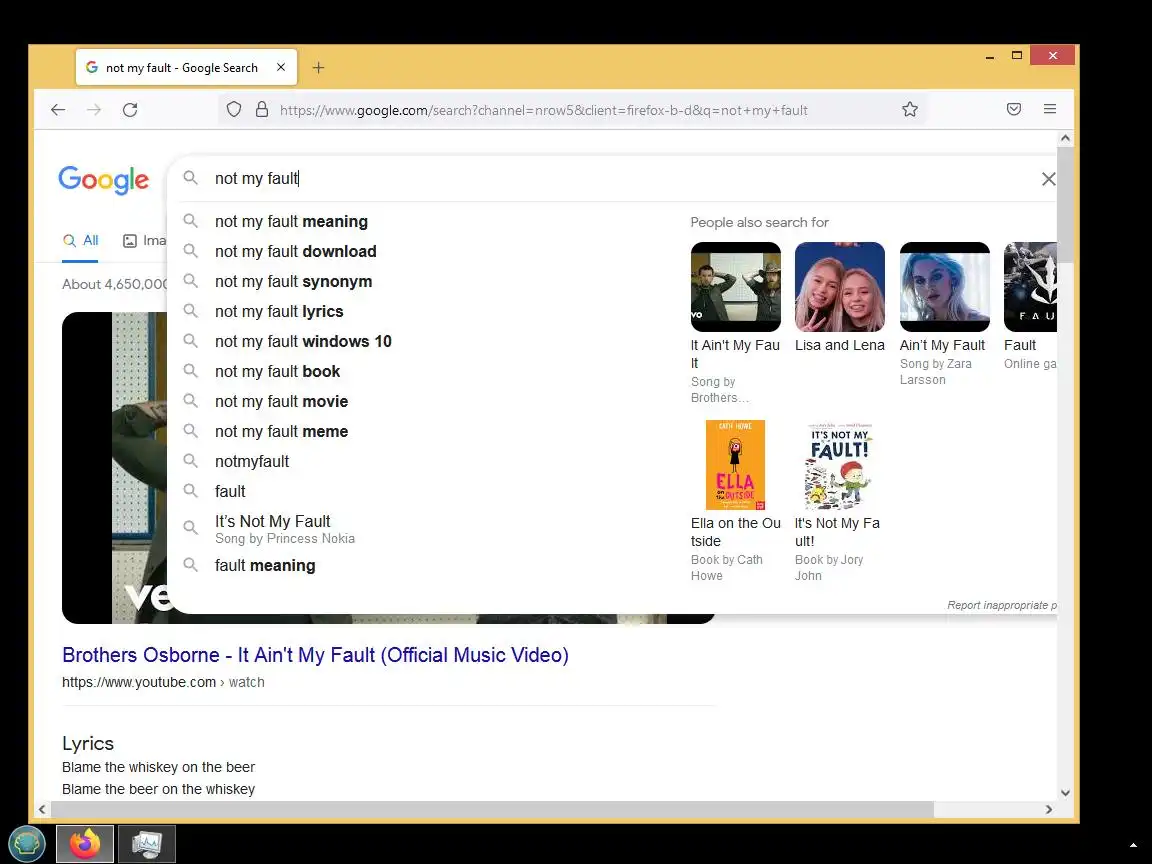1152x864 pixels.
Task: Click 'Report inappropriate predictions' link
Action: click(x=1001, y=605)
